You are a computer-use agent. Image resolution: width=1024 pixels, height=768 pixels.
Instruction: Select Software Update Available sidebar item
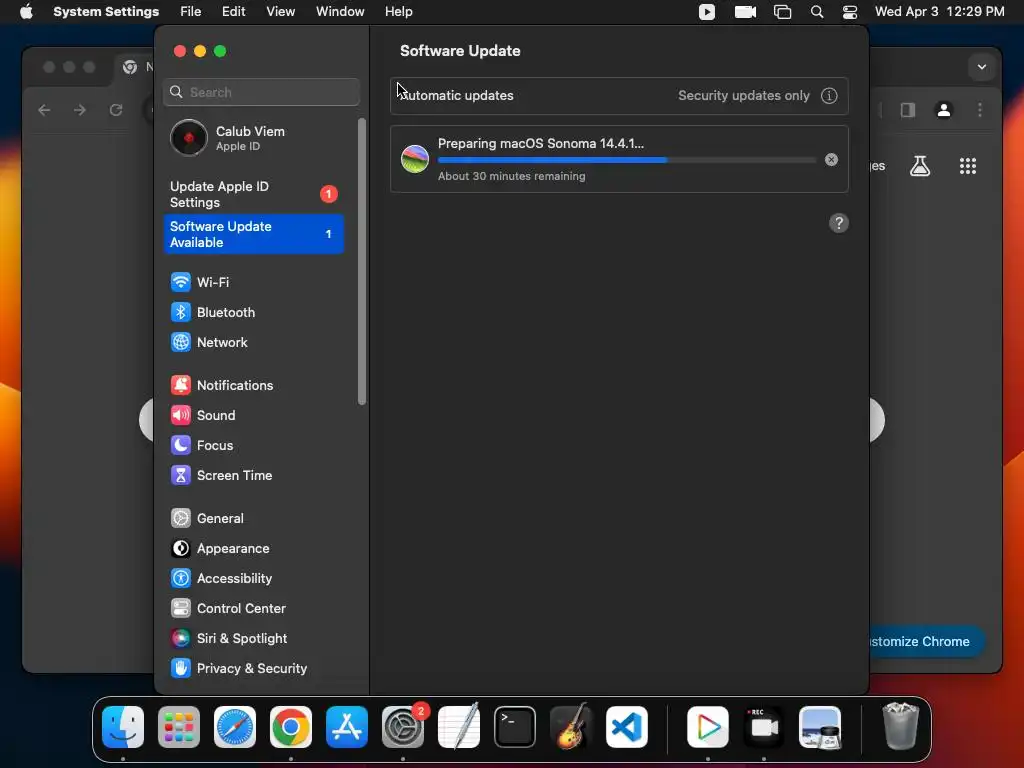pyautogui.click(x=253, y=234)
